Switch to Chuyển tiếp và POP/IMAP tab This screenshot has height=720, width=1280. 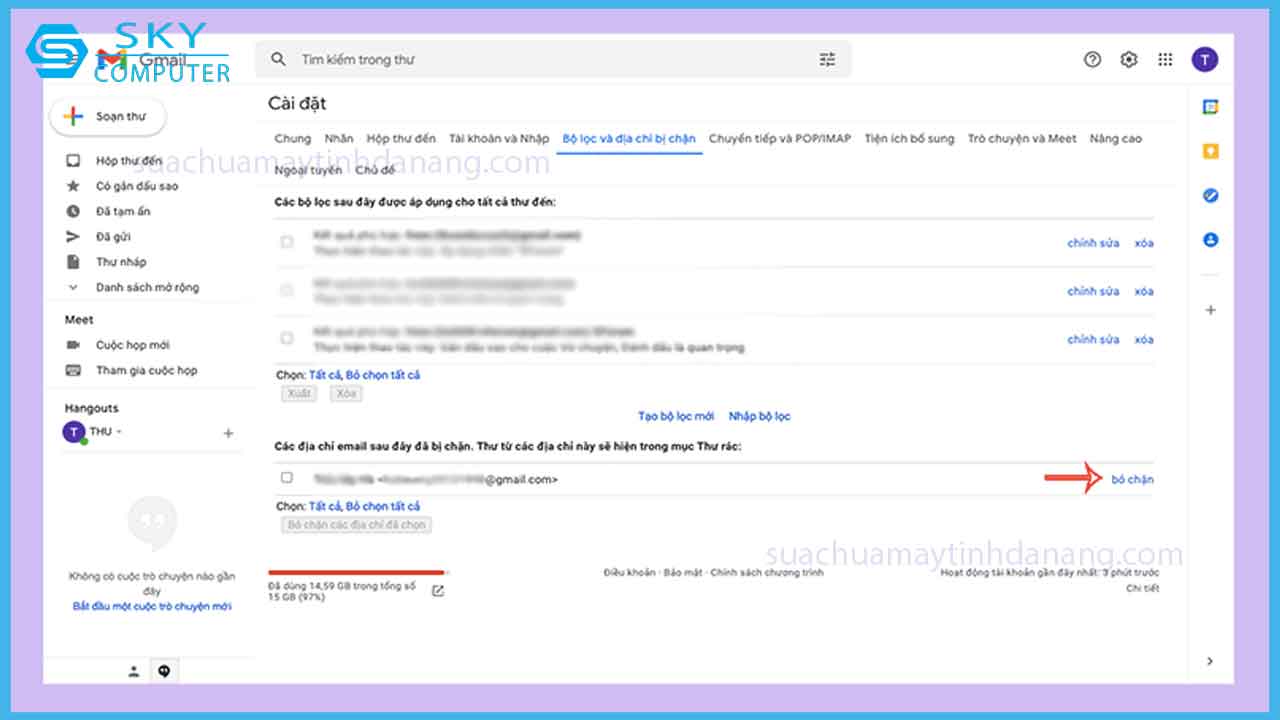(x=780, y=139)
